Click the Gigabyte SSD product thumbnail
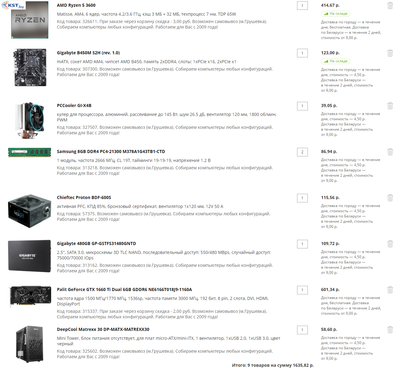Viewport: 400px width, 368px height. [30, 256]
